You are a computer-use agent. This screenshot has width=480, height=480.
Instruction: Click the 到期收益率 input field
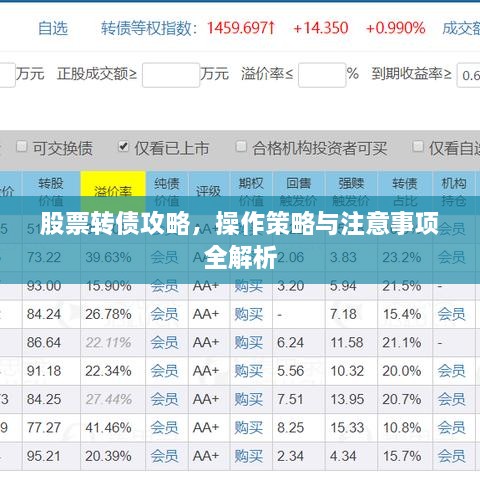pos(468,75)
